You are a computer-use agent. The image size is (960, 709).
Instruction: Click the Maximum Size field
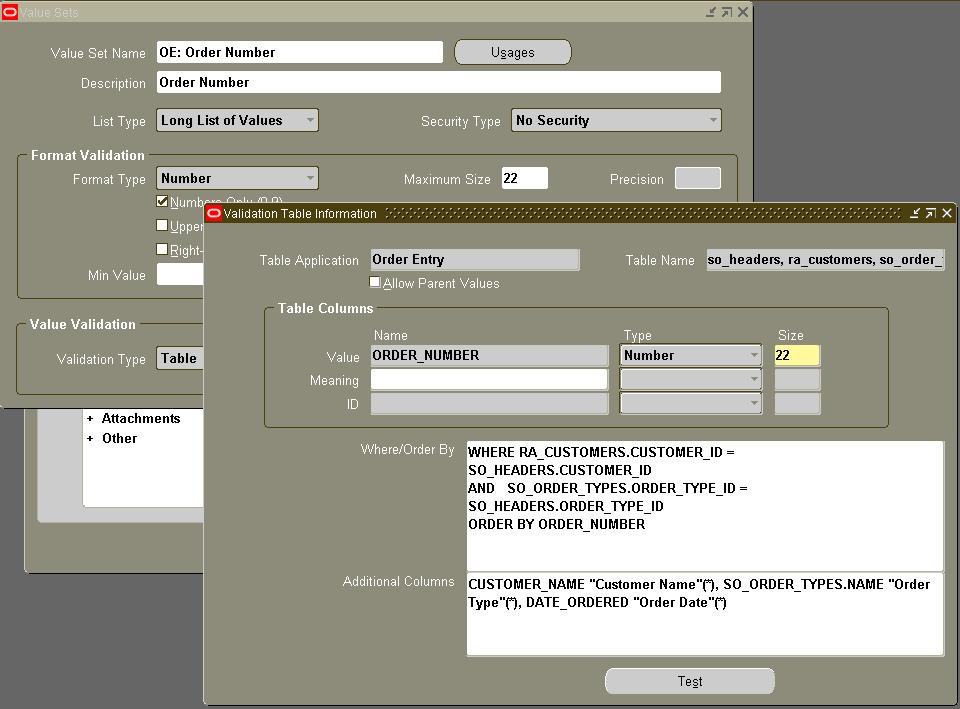pos(524,177)
